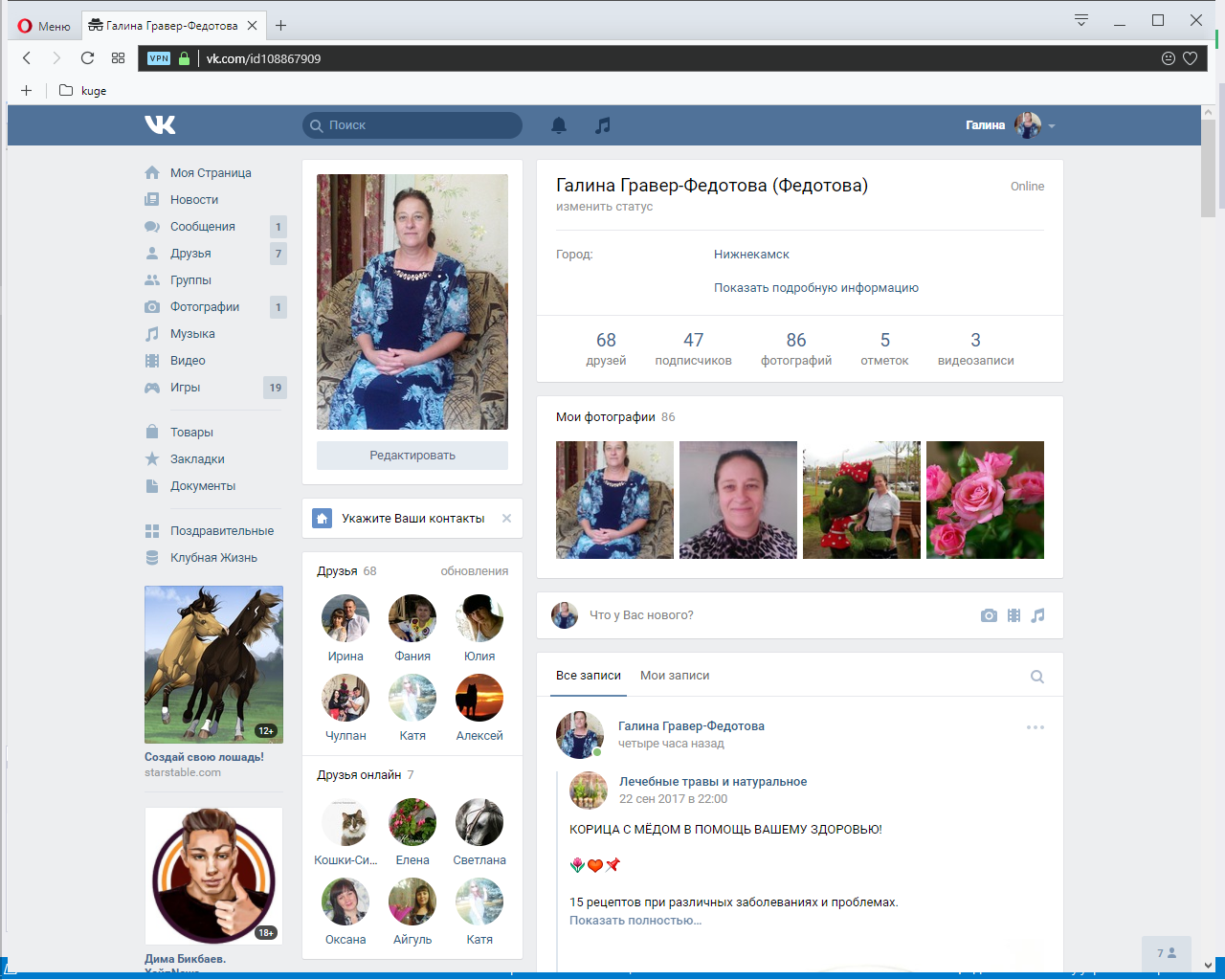The height and width of the screenshot is (980, 1225).
Task: Toggle the VPN badge in address bar
Action: 159,58
